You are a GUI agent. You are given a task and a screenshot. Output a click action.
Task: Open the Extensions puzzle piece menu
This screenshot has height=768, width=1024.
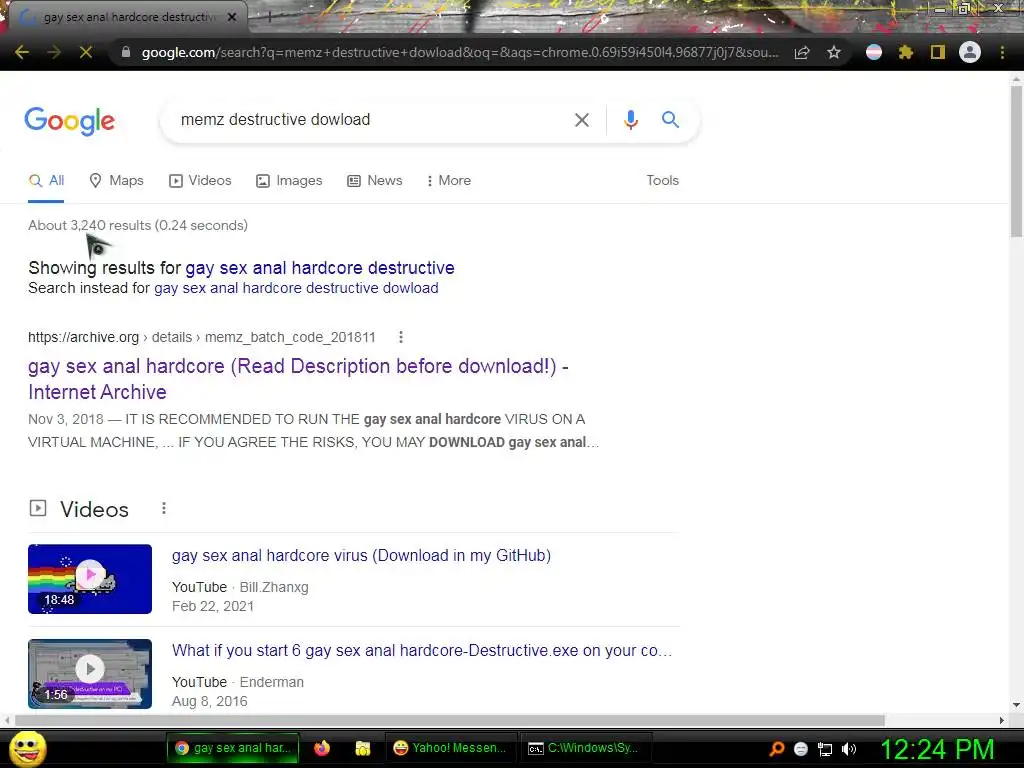click(906, 52)
